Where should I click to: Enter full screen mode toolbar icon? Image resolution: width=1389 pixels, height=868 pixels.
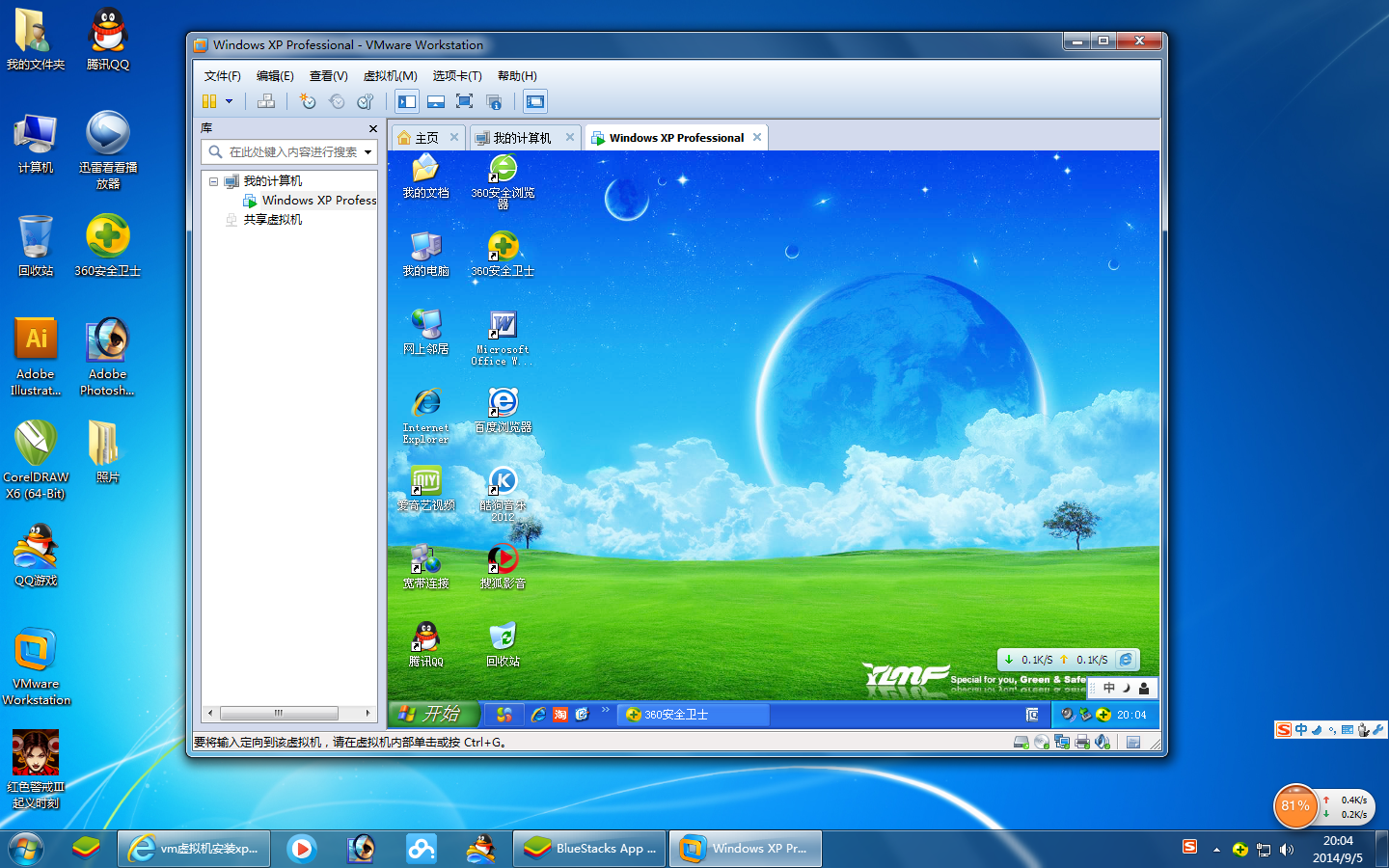(x=464, y=101)
